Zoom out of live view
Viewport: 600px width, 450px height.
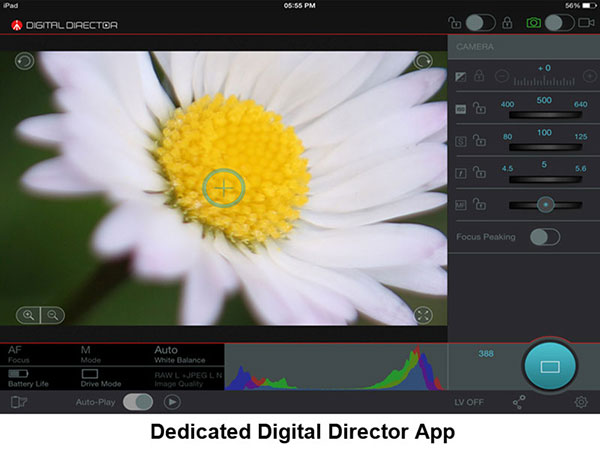52,314
